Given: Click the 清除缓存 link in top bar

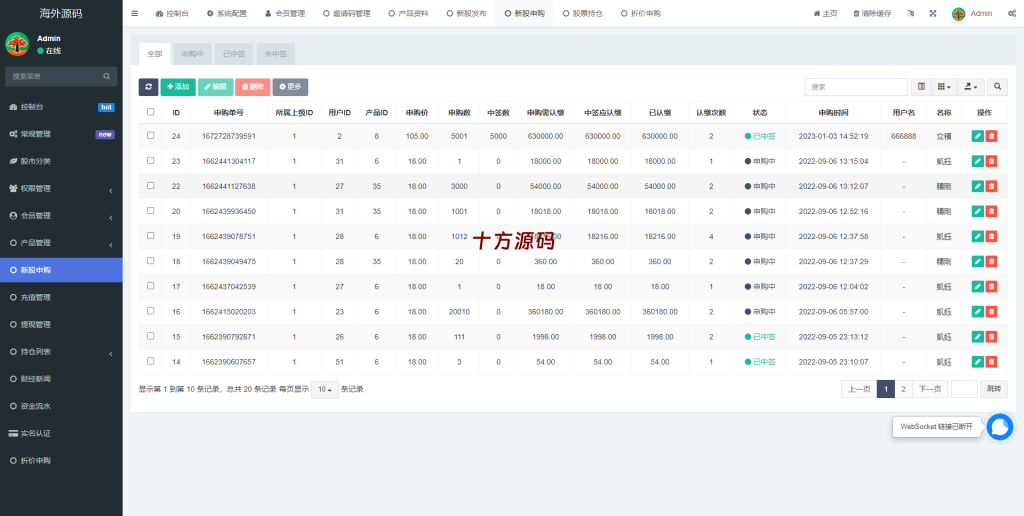Looking at the screenshot, I should click(871, 13).
